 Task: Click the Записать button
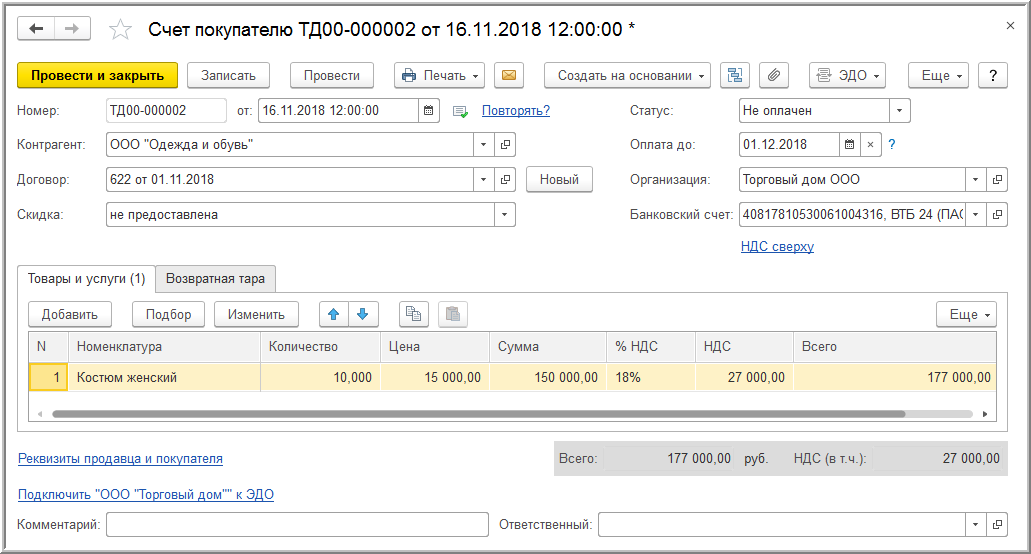point(228,76)
